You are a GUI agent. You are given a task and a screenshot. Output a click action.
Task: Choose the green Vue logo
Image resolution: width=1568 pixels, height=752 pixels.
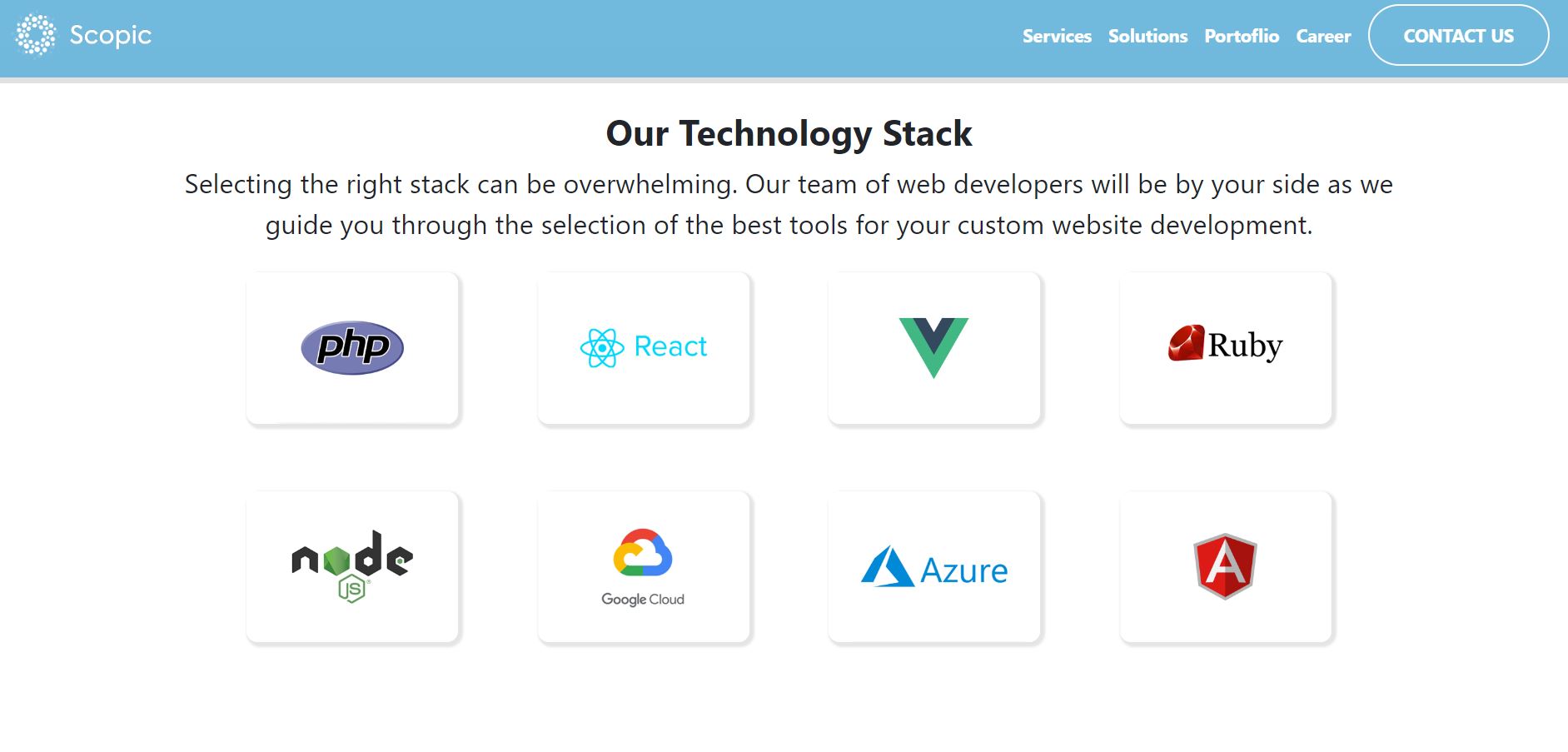pyautogui.click(x=933, y=346)
